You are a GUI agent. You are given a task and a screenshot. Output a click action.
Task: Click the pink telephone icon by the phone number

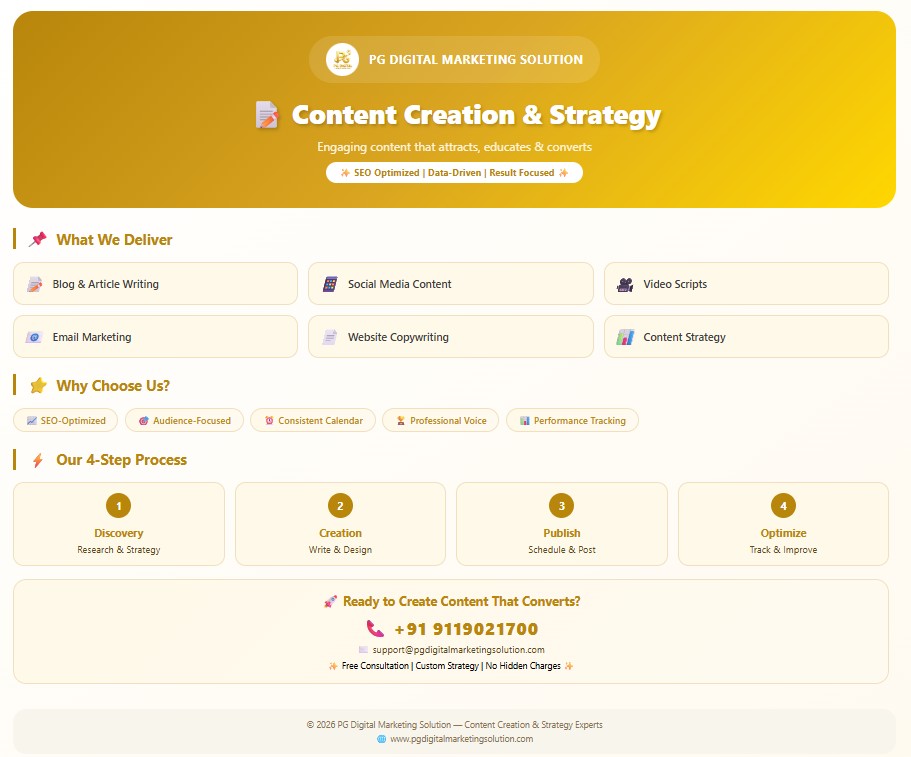click(x=375, y=629)
